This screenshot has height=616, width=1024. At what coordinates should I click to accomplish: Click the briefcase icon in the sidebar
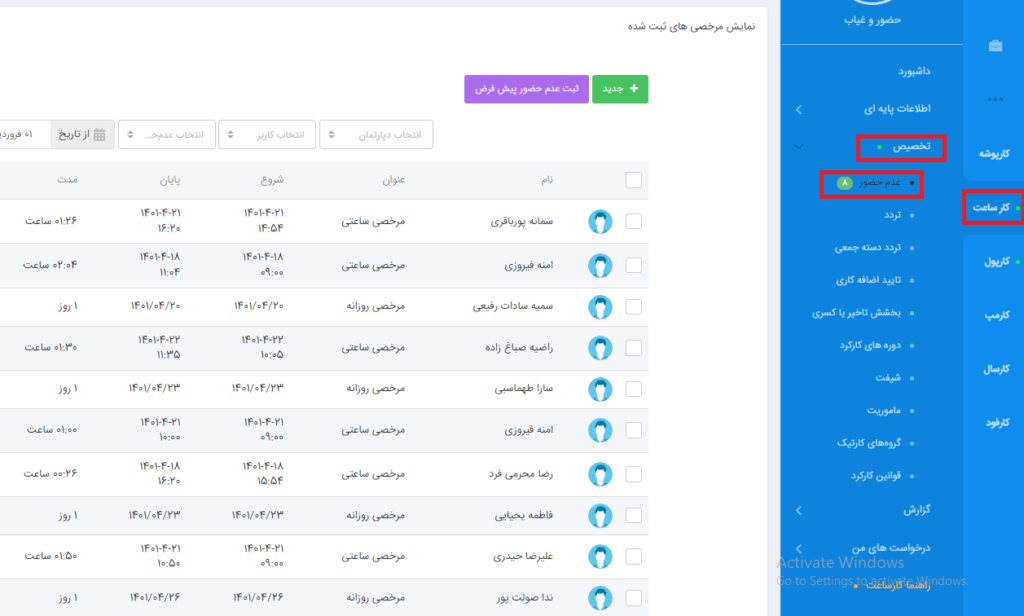994,46
